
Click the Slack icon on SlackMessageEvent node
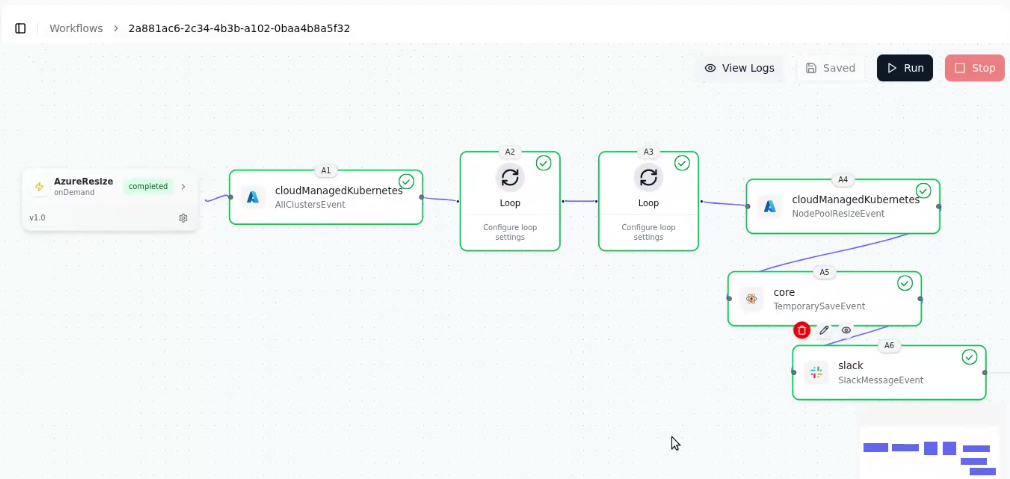(x=816, y=372)
